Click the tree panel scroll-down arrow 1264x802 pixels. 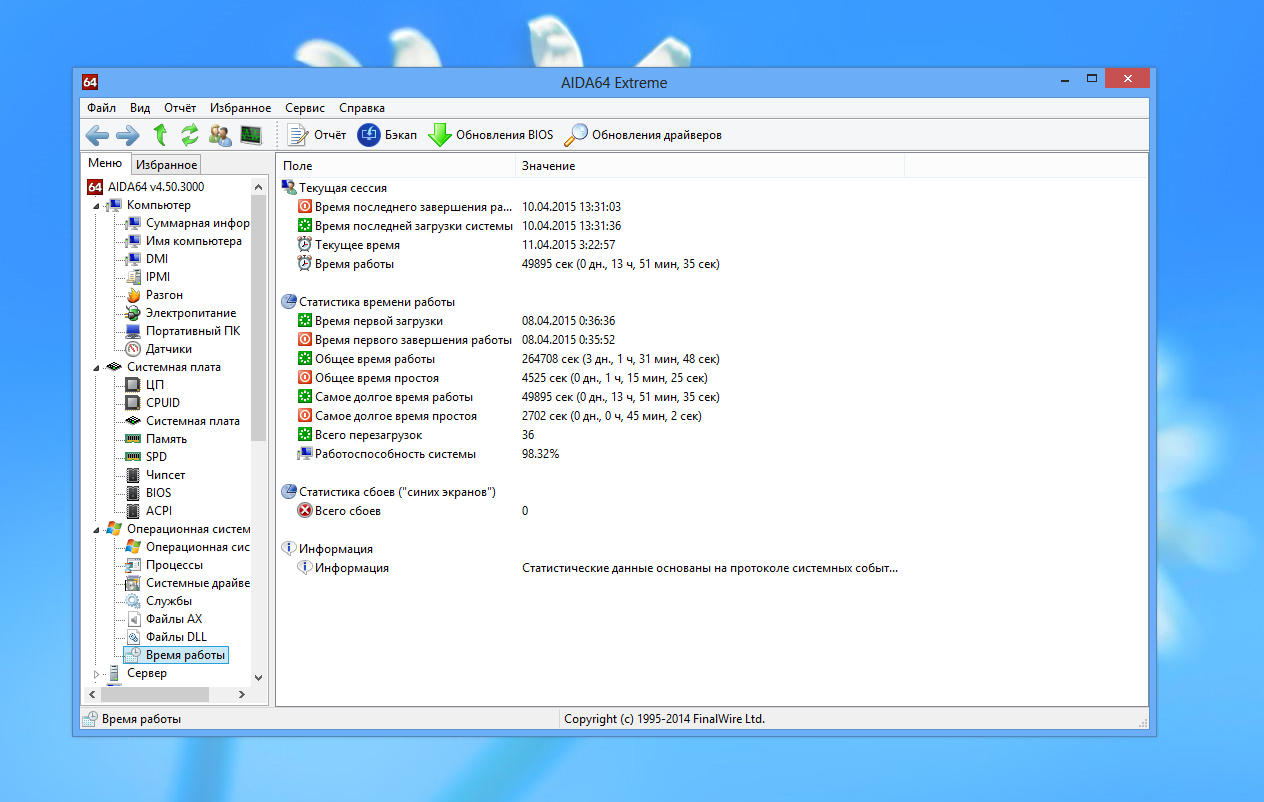[259, 677]
